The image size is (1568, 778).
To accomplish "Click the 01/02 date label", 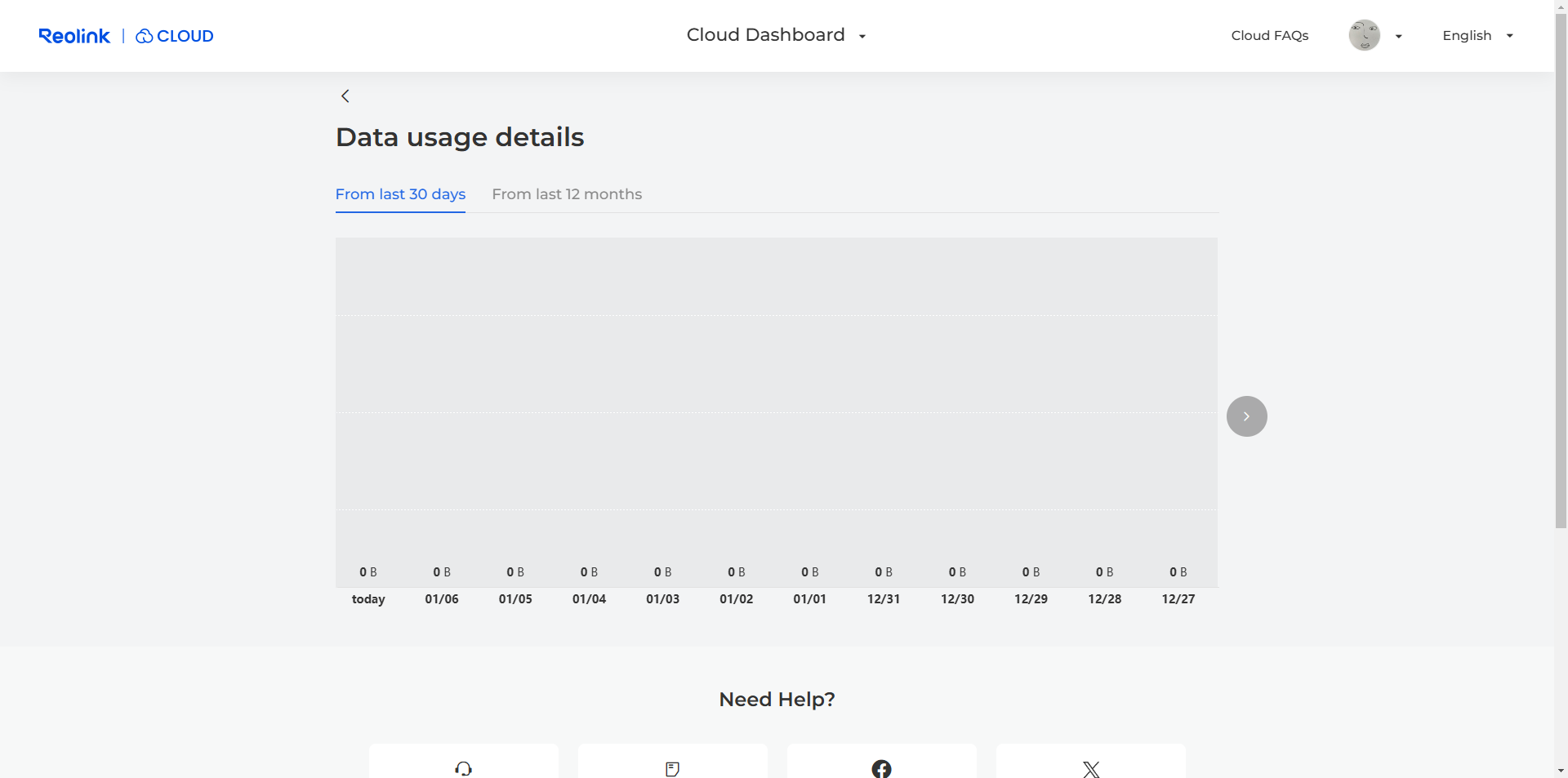I will pos(737,599).
